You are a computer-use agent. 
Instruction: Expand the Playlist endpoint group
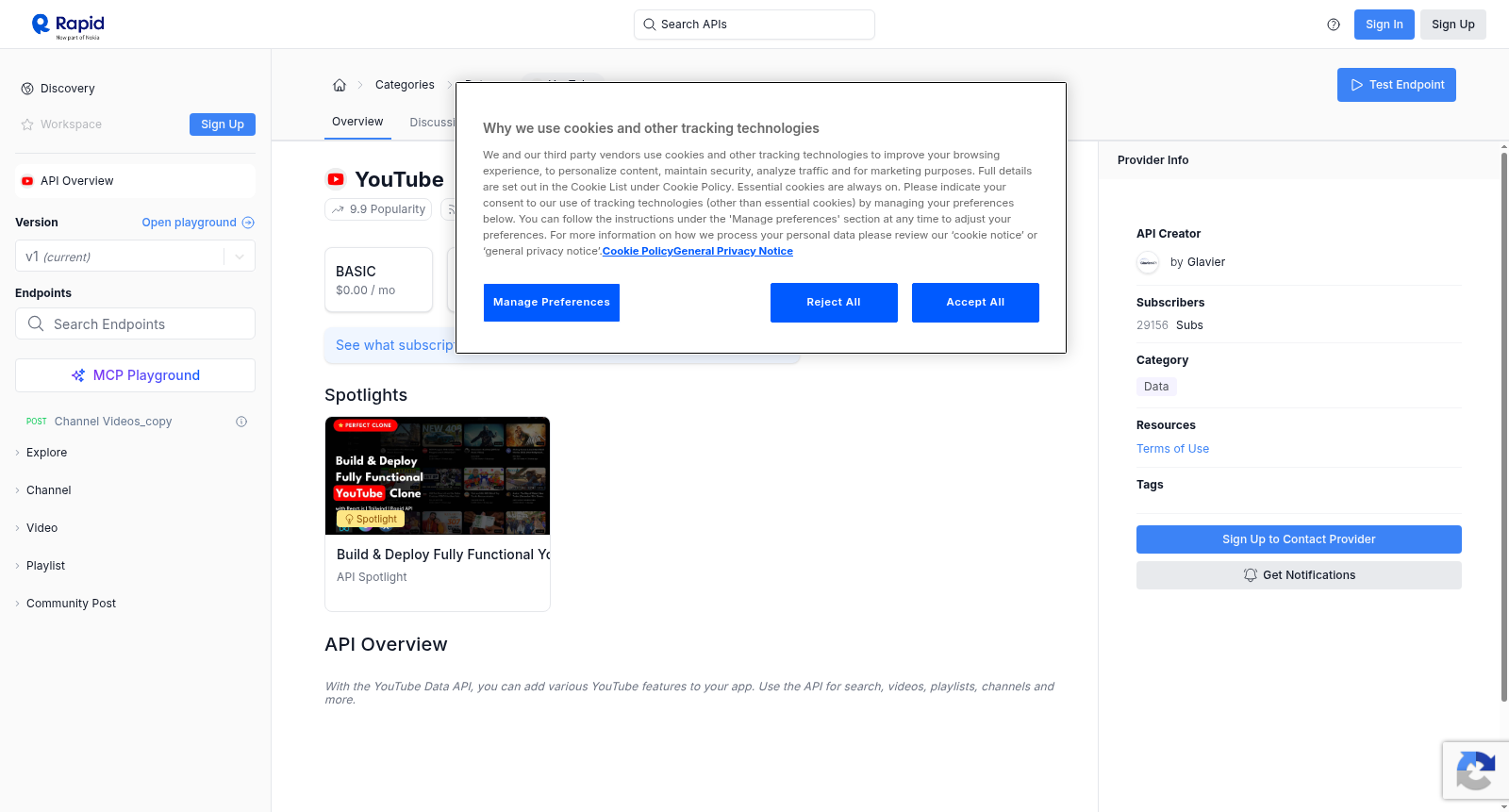pyautogui.click(x=45, y=566)
